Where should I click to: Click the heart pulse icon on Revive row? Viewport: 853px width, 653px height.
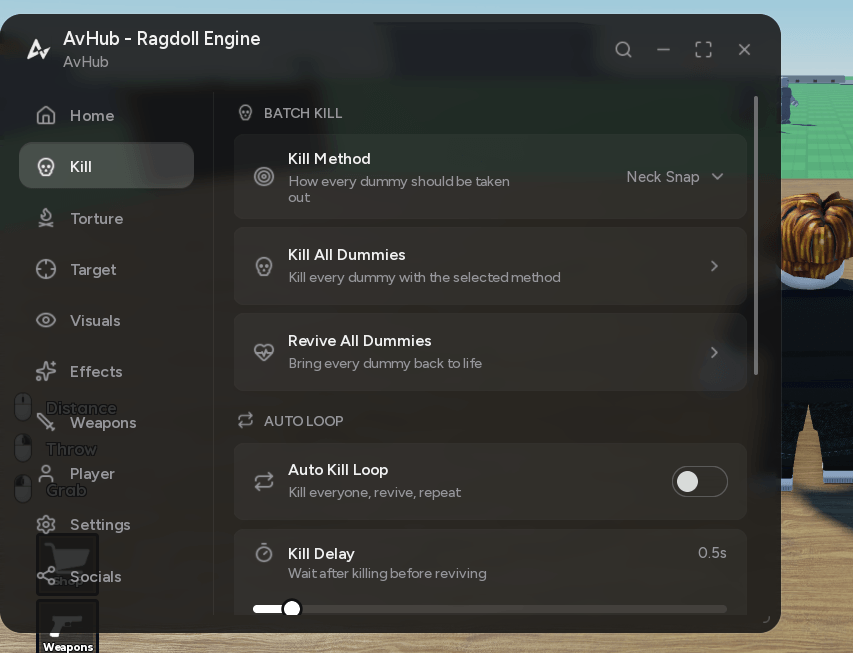[264, 352]
